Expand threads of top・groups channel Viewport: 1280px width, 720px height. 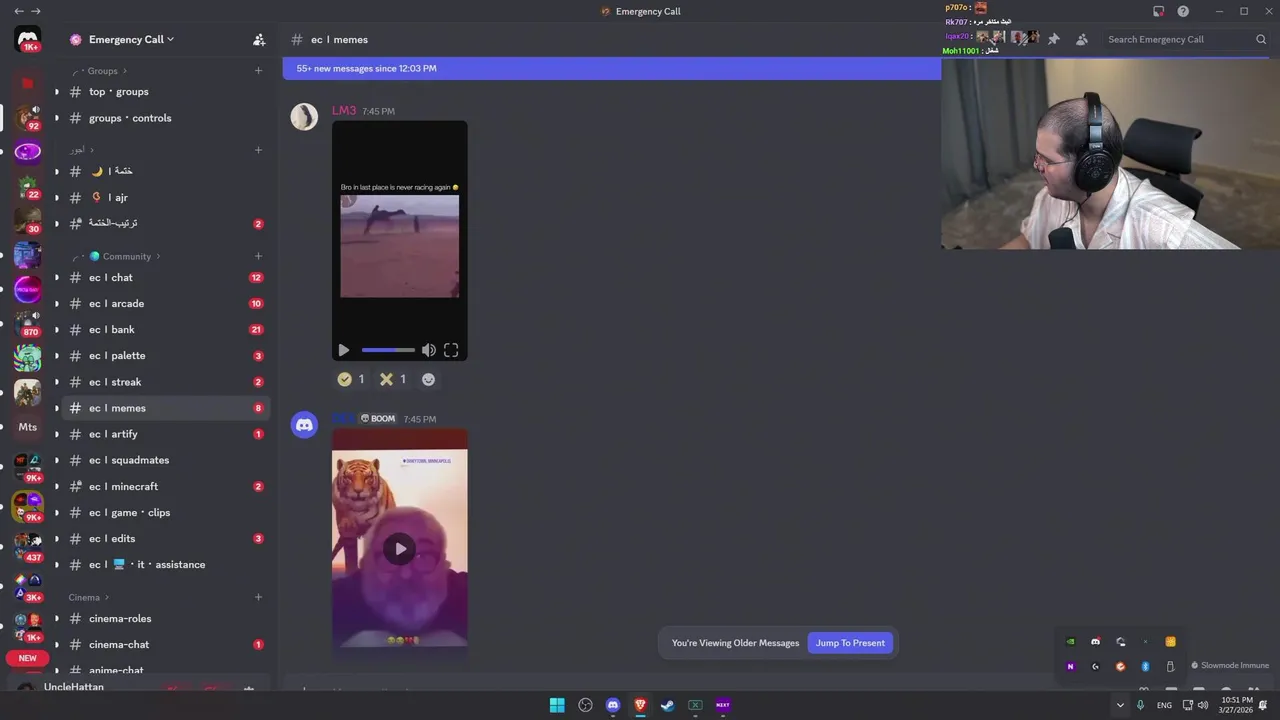point(56,91)
